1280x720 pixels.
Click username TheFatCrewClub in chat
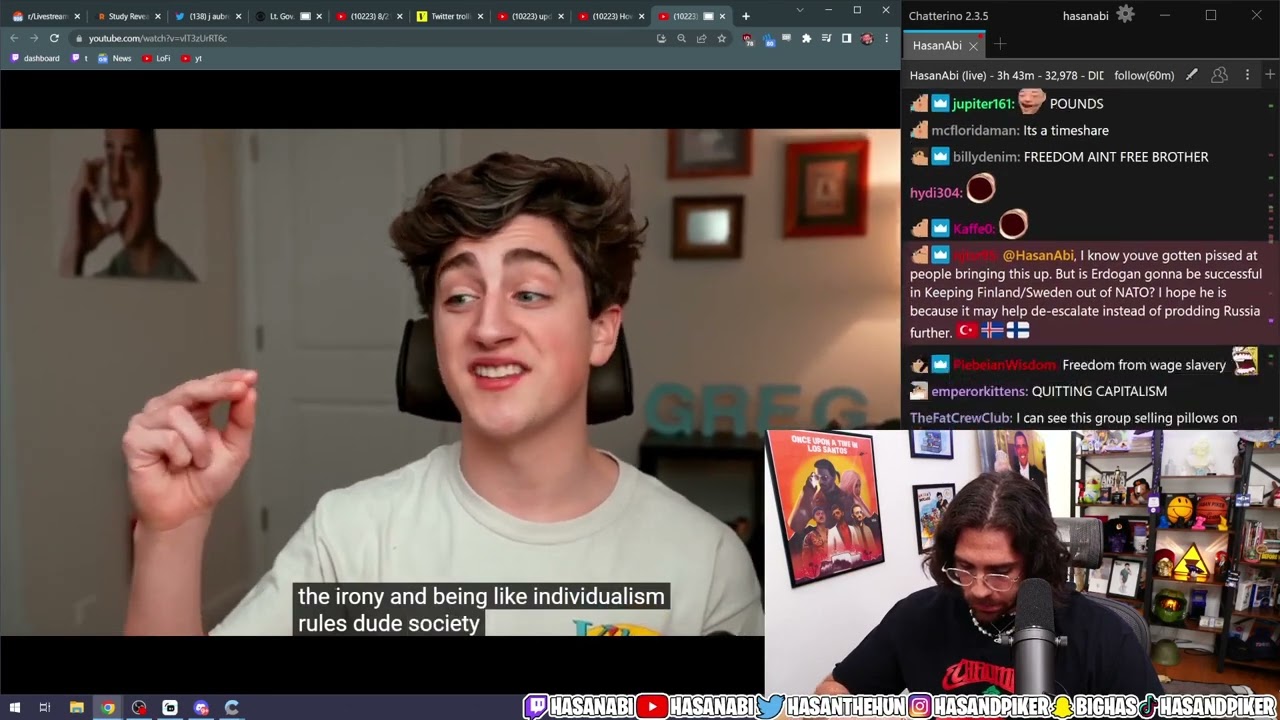[960, 418]
